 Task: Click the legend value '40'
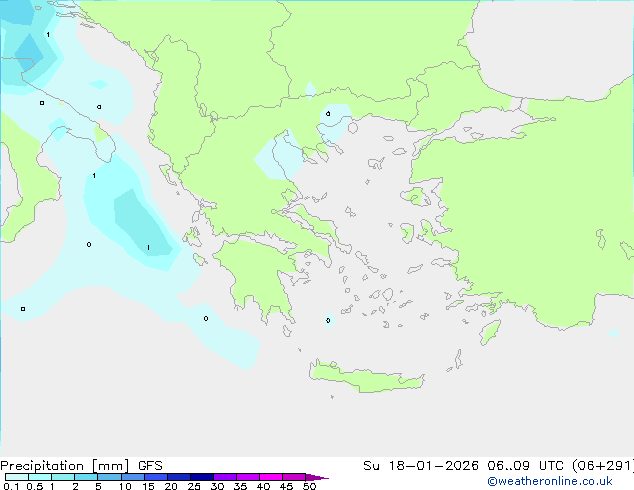point(263,486)
